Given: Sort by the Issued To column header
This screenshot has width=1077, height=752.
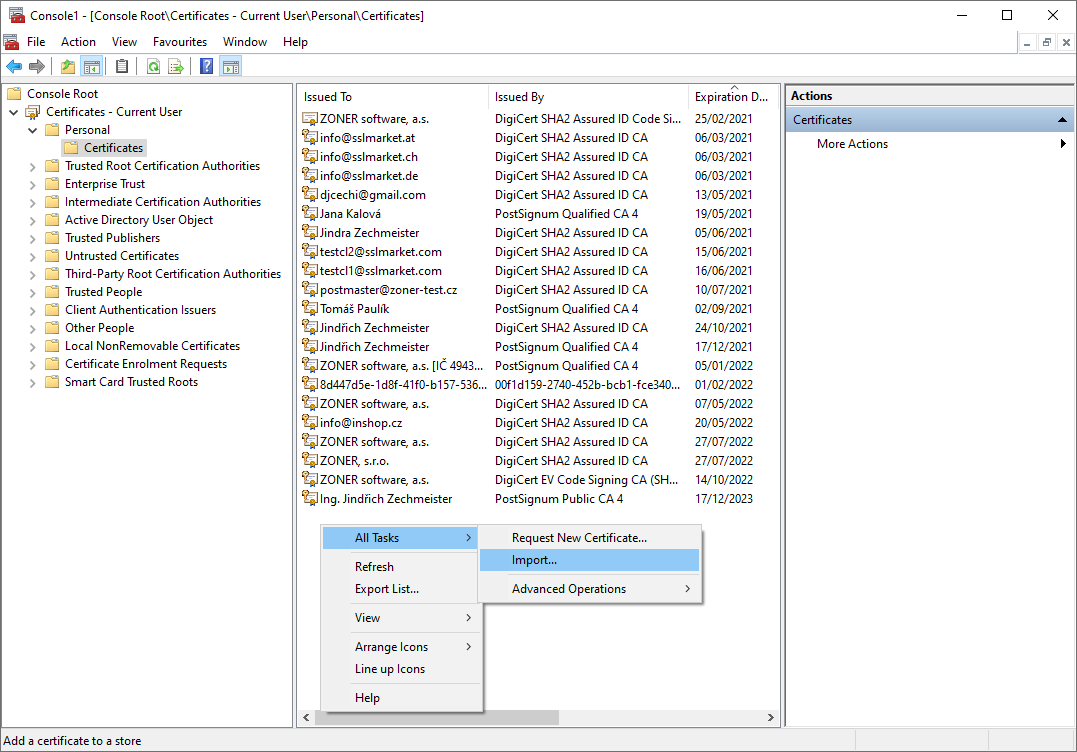Looking at the screenshot, I should click(x=393, y=97).
